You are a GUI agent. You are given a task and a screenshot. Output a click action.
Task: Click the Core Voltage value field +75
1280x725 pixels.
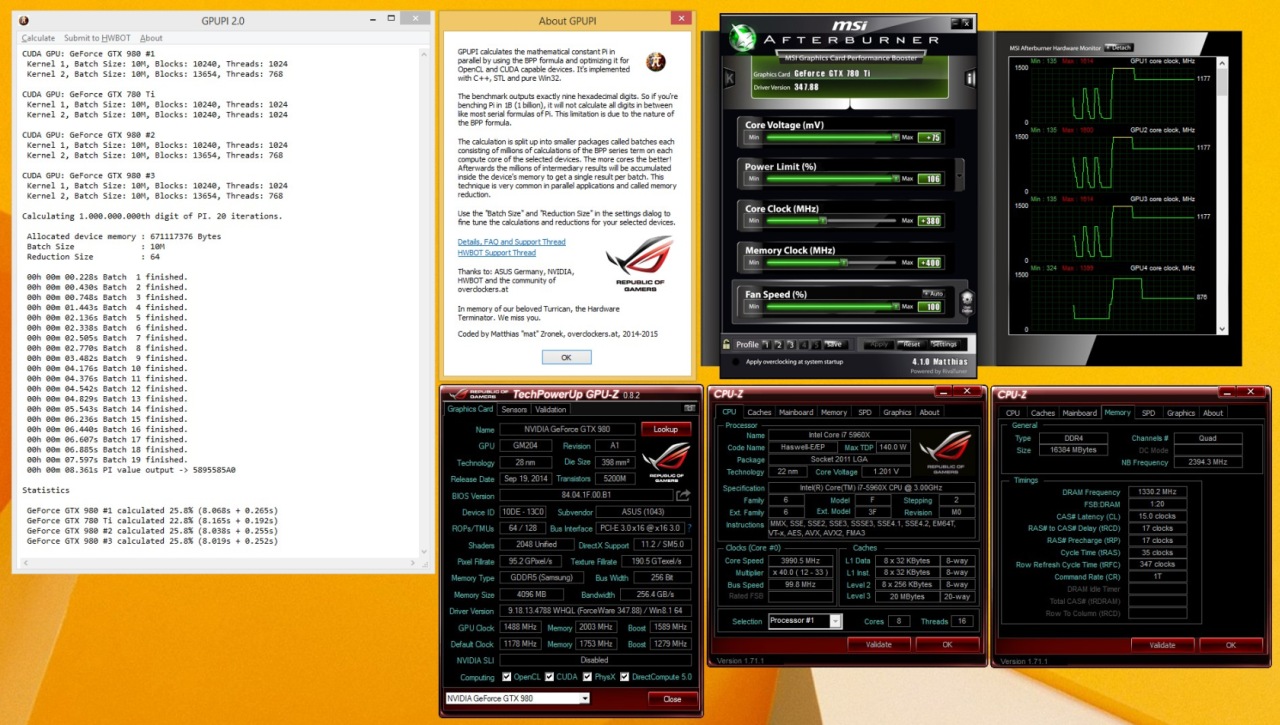tap(930, 137)
